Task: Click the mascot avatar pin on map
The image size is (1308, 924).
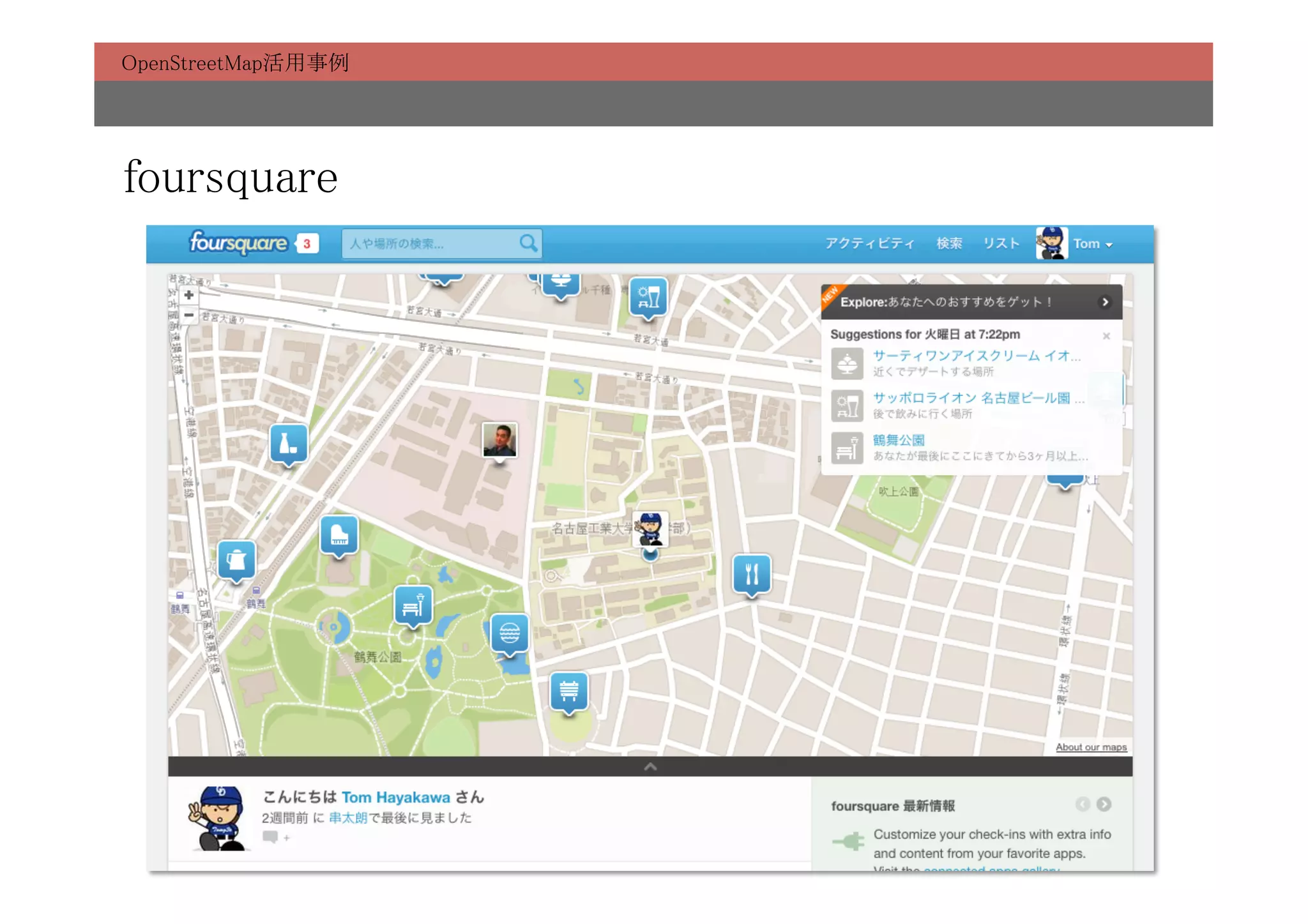Action: tap(650, 530)
